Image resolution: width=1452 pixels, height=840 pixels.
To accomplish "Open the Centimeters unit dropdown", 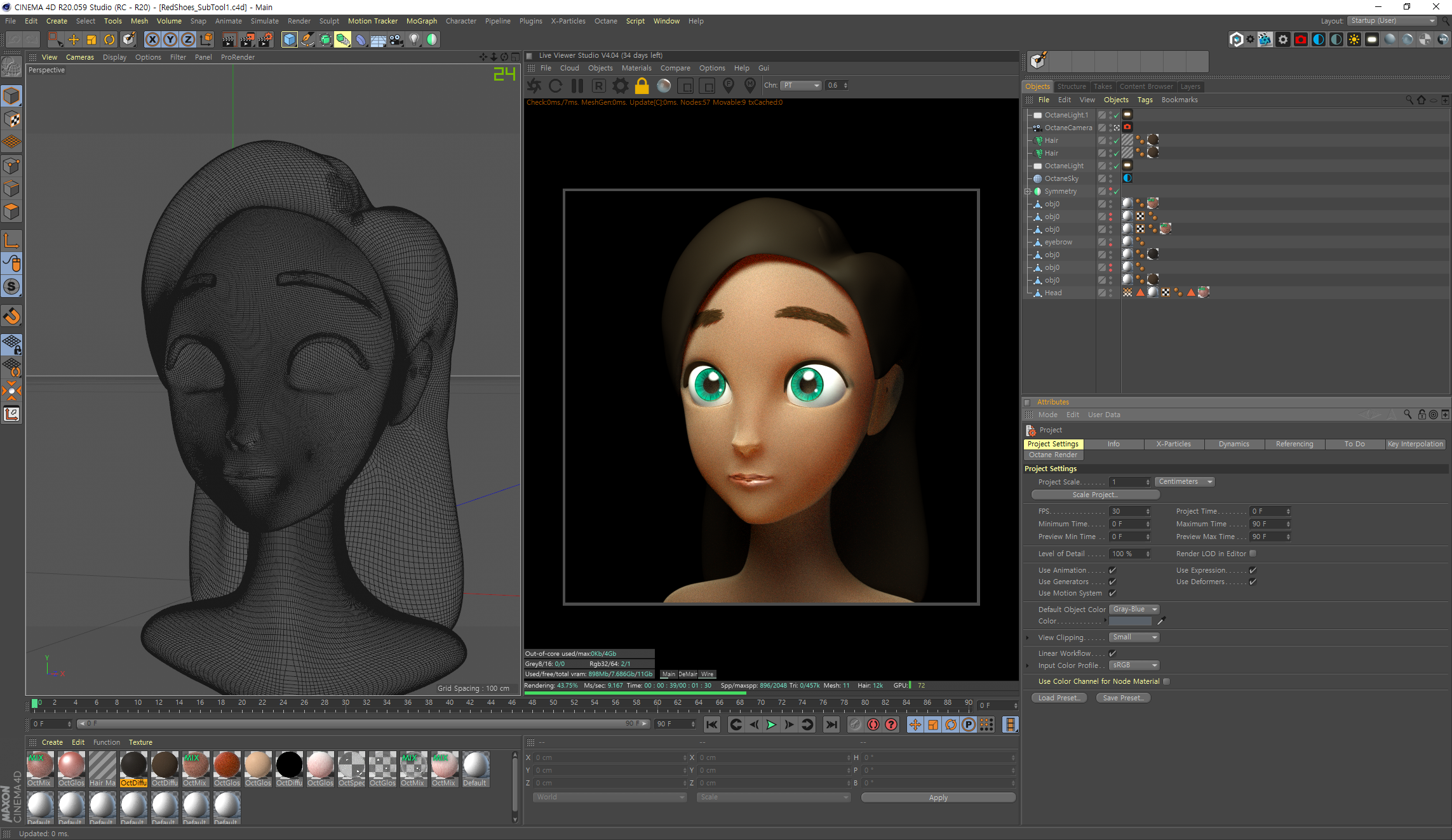I will 1185,482.
